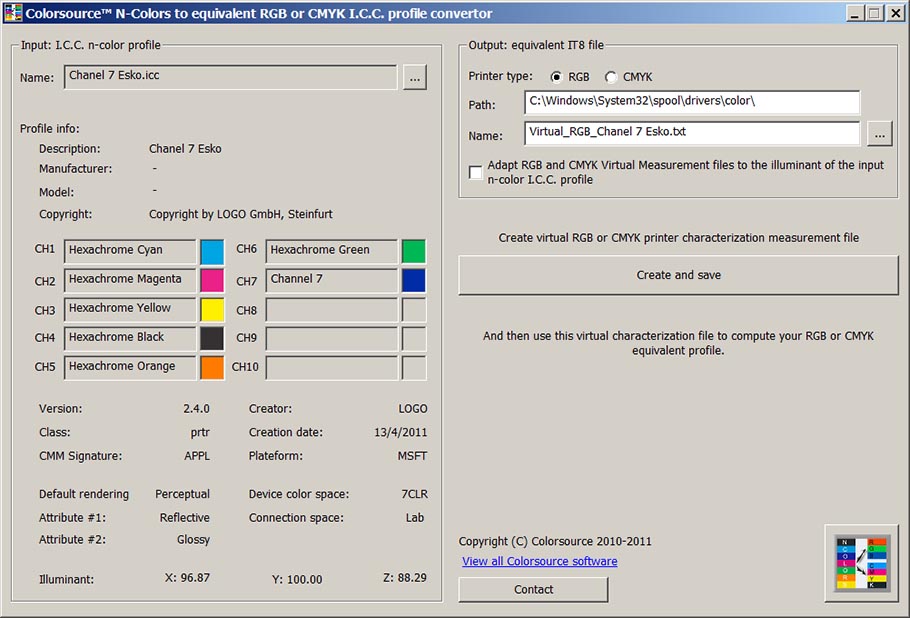
Task: Click the Hexachrome Cyan color swatch
Action: [212, 252]
